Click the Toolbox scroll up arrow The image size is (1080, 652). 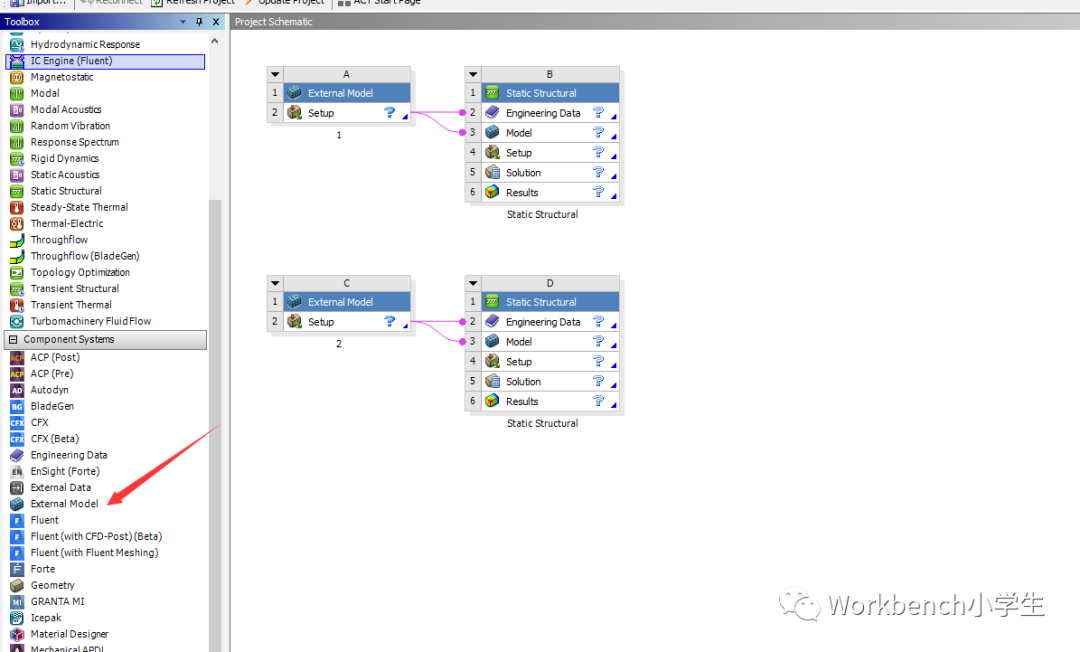click(x=215, y=41)
